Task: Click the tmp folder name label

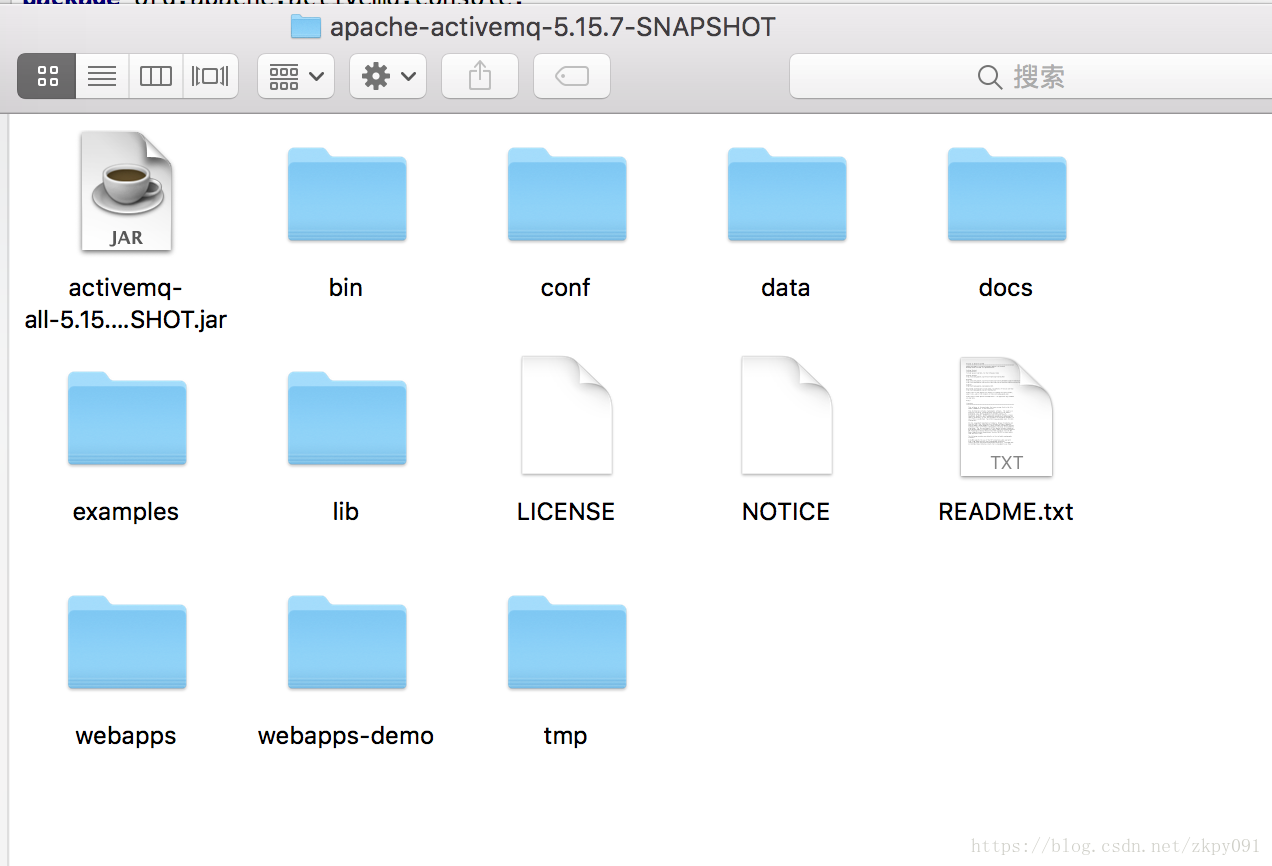Action: (x=566, y=736)
